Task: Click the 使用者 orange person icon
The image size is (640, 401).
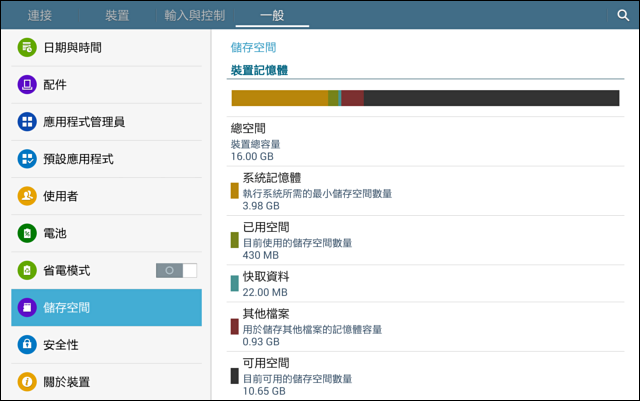Action: (27, 196)
